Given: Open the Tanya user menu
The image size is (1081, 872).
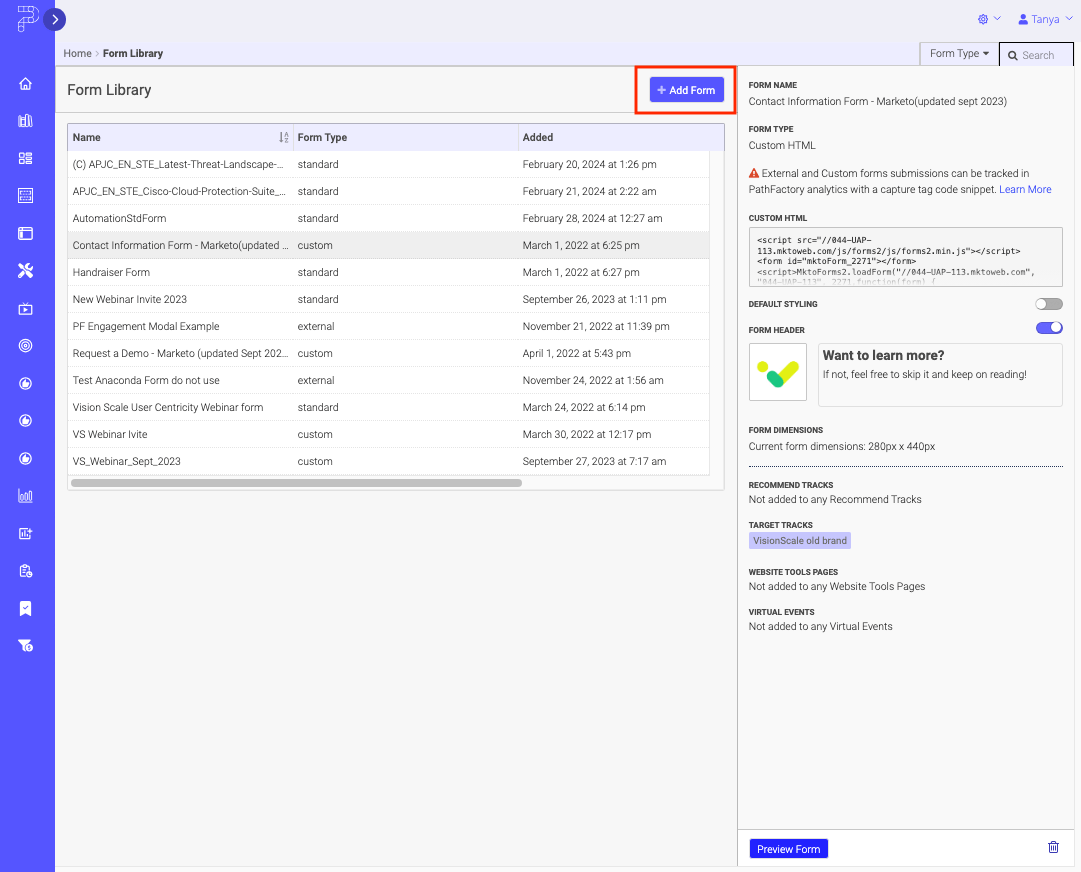Looking at the screenshot, I should [1045, 19].
